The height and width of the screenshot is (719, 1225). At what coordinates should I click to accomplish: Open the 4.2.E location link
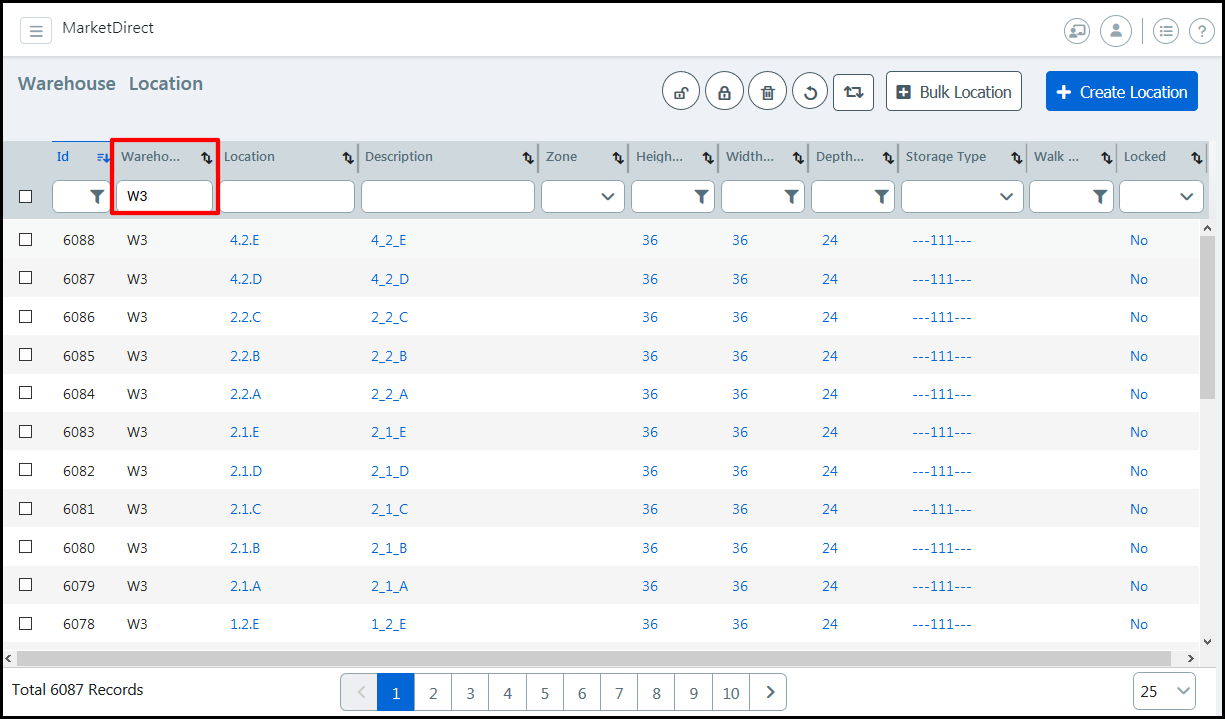[x=245, y=240]
